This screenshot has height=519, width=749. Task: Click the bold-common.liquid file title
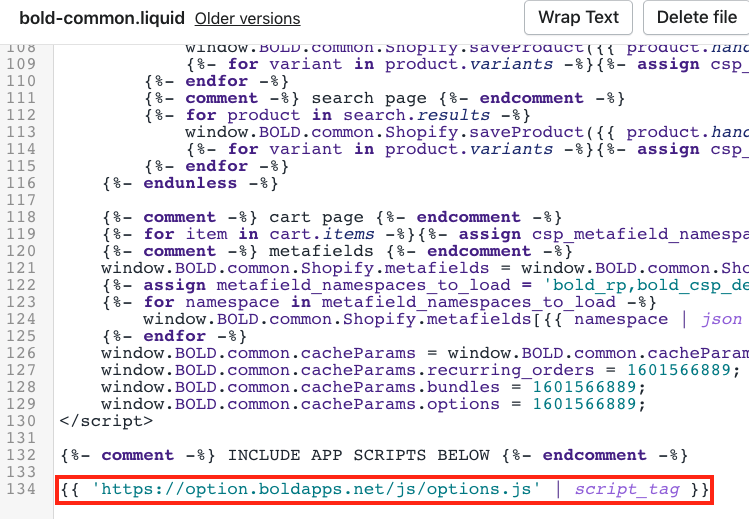[102, 18]
